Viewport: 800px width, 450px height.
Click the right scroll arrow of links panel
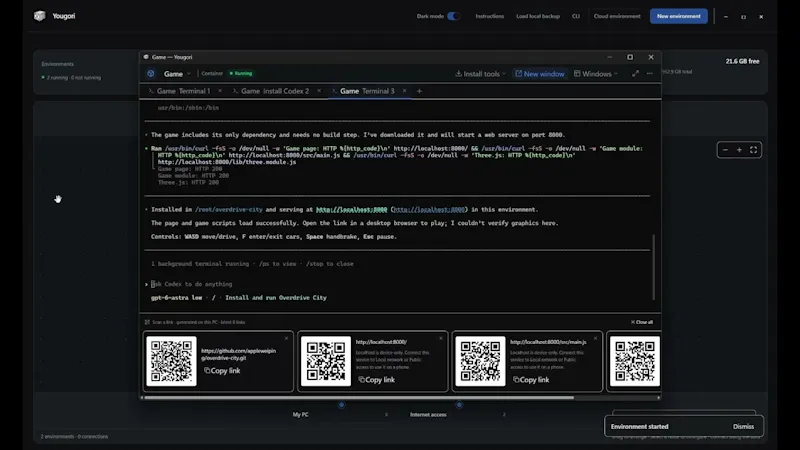pyautogui.click(x=659, y=397)
